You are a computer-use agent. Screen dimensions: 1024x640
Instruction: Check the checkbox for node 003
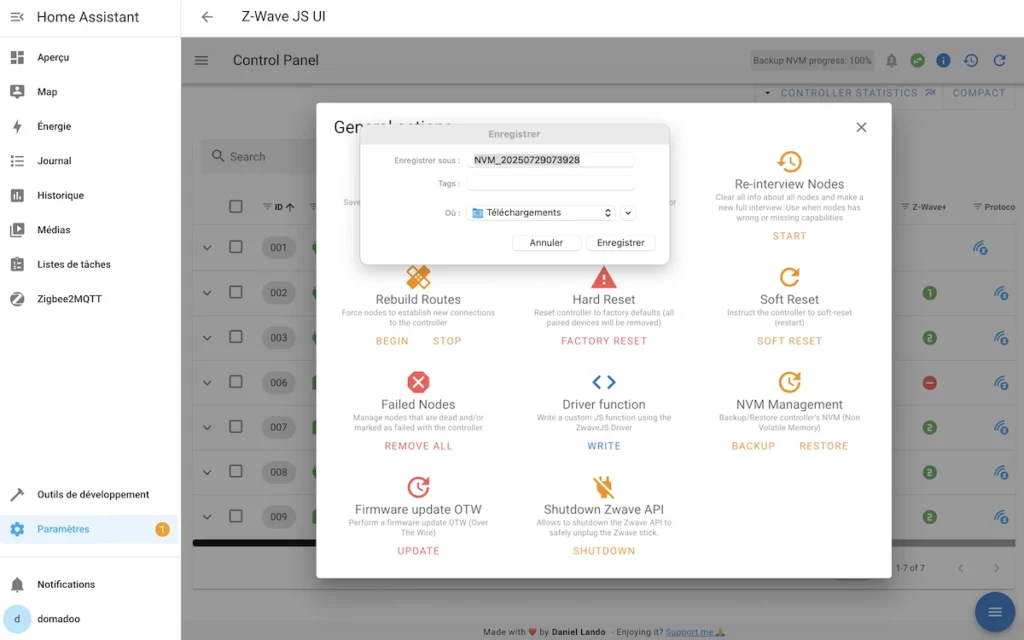(236, 337)
